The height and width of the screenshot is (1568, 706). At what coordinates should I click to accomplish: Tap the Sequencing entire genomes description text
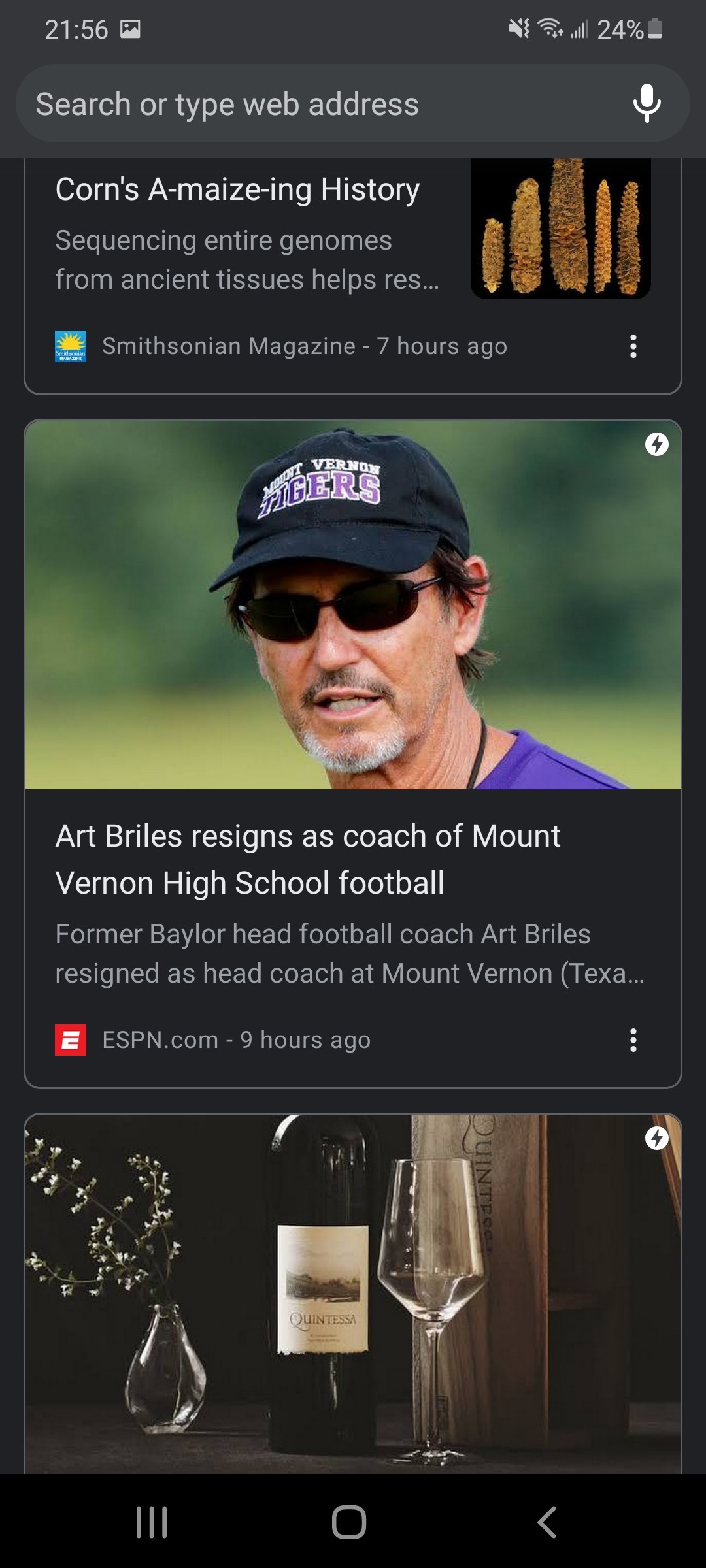pos(247,260)
